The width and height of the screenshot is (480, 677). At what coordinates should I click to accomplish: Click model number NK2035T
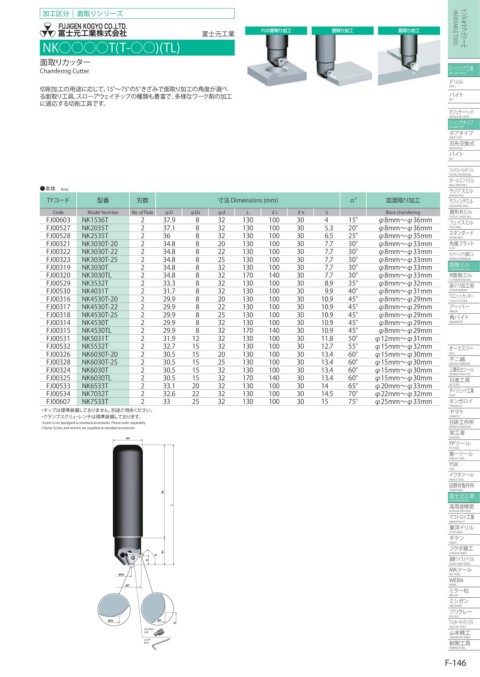tap(95, 228)
